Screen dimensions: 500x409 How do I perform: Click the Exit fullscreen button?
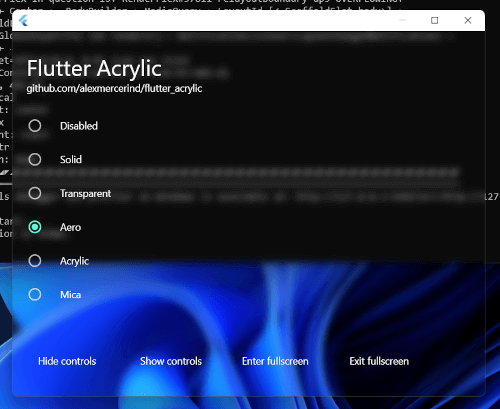[x=379, y=361]
